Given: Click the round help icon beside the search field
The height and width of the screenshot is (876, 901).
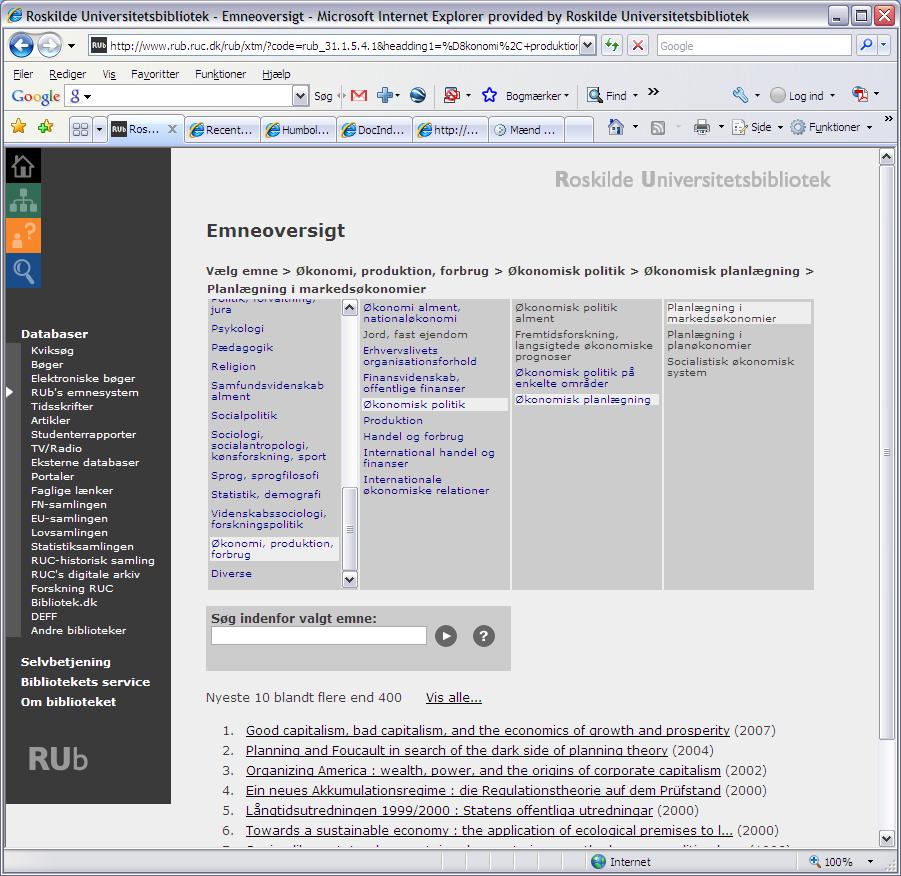Looking at the screenshot, I should tap(484, 636).
